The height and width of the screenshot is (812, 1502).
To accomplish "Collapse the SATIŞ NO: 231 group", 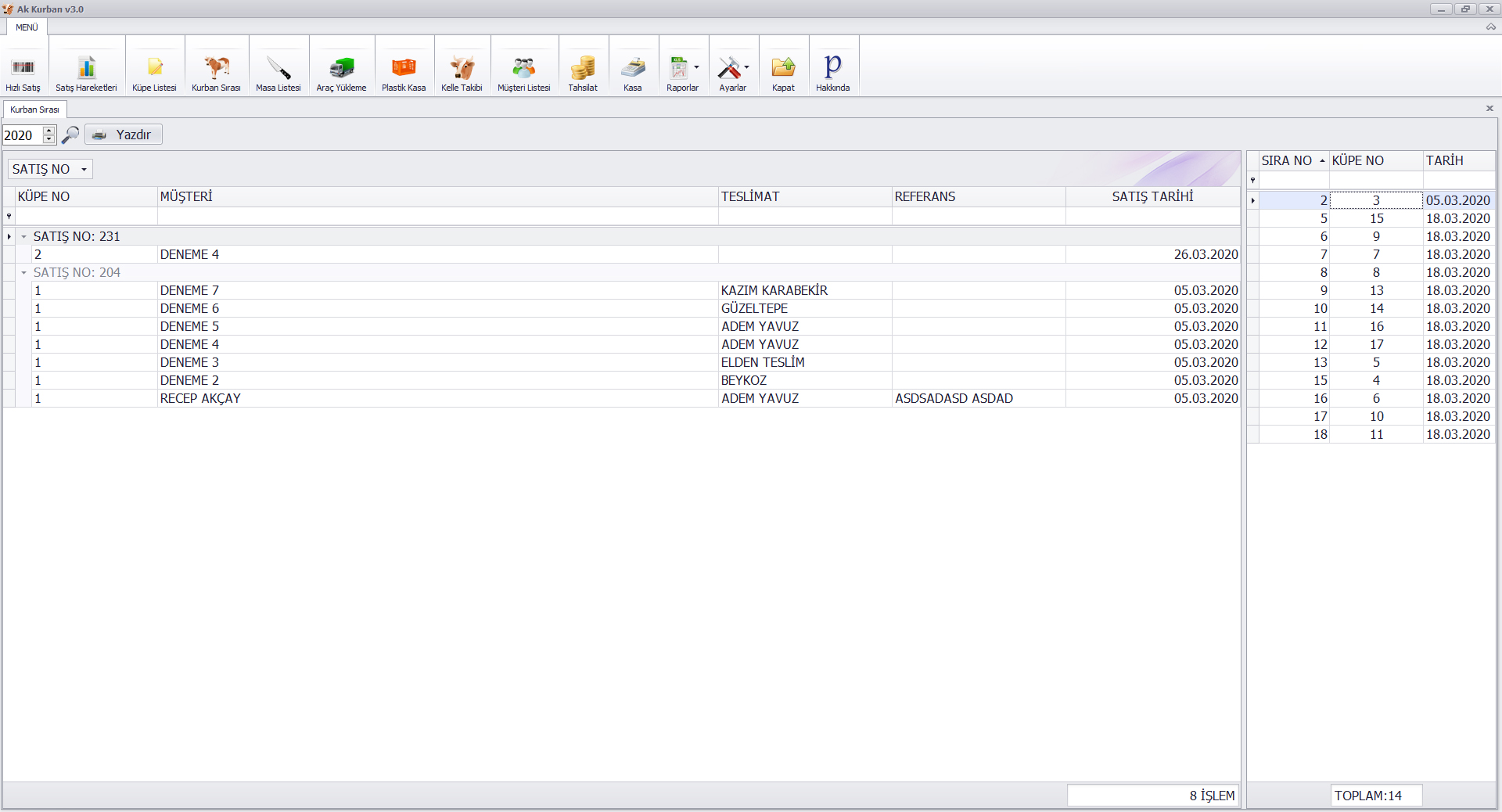I will tap(23, 236).
